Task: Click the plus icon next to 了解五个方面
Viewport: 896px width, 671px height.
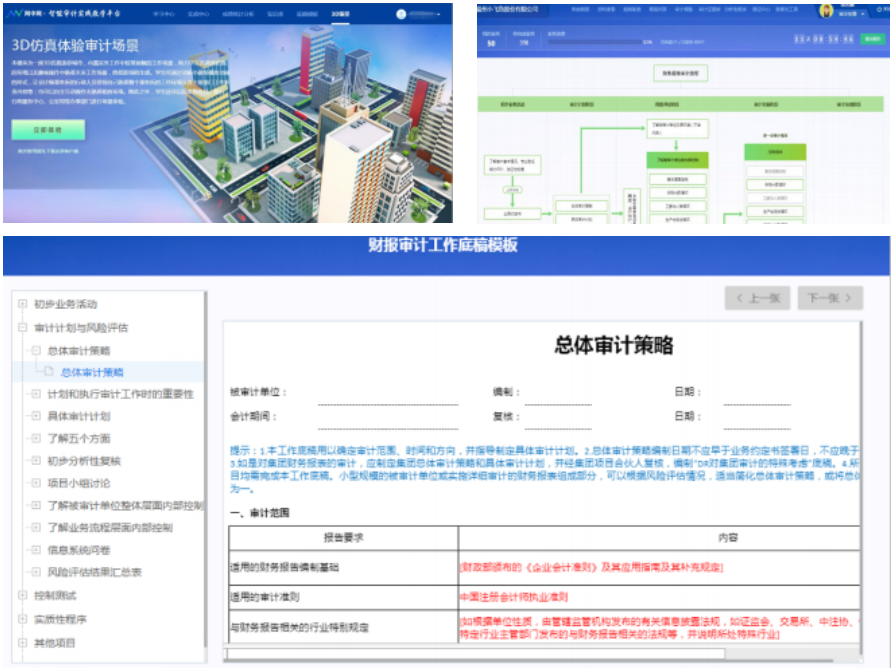Action: (36, 438)
